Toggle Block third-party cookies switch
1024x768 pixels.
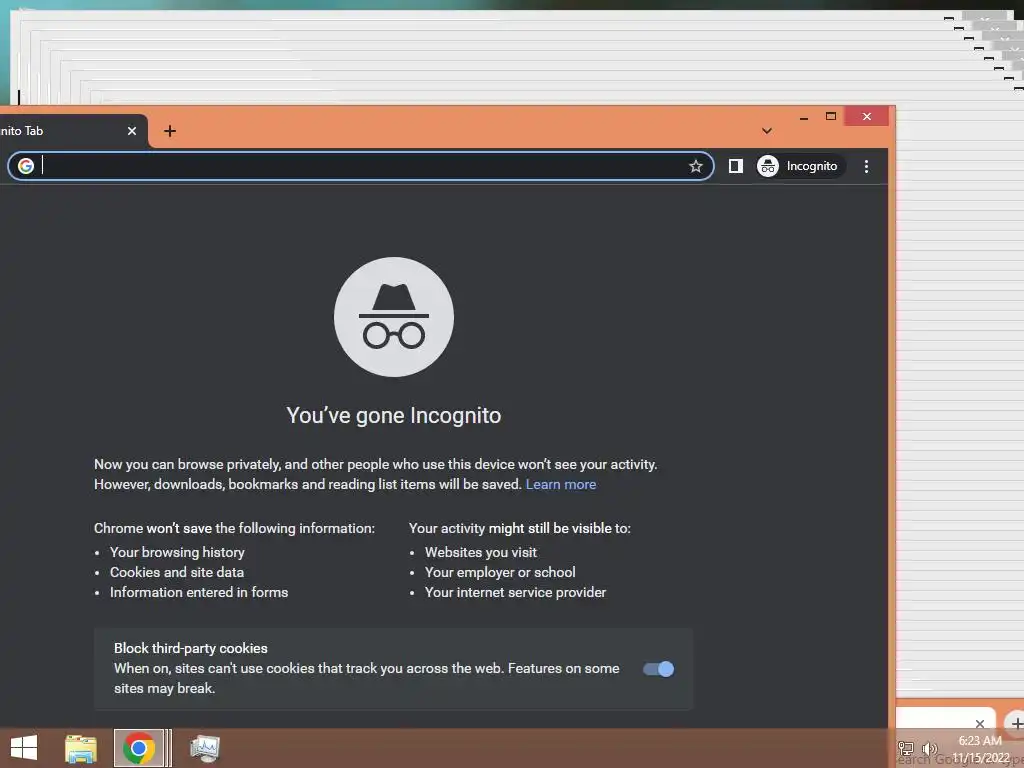[658, 669]
